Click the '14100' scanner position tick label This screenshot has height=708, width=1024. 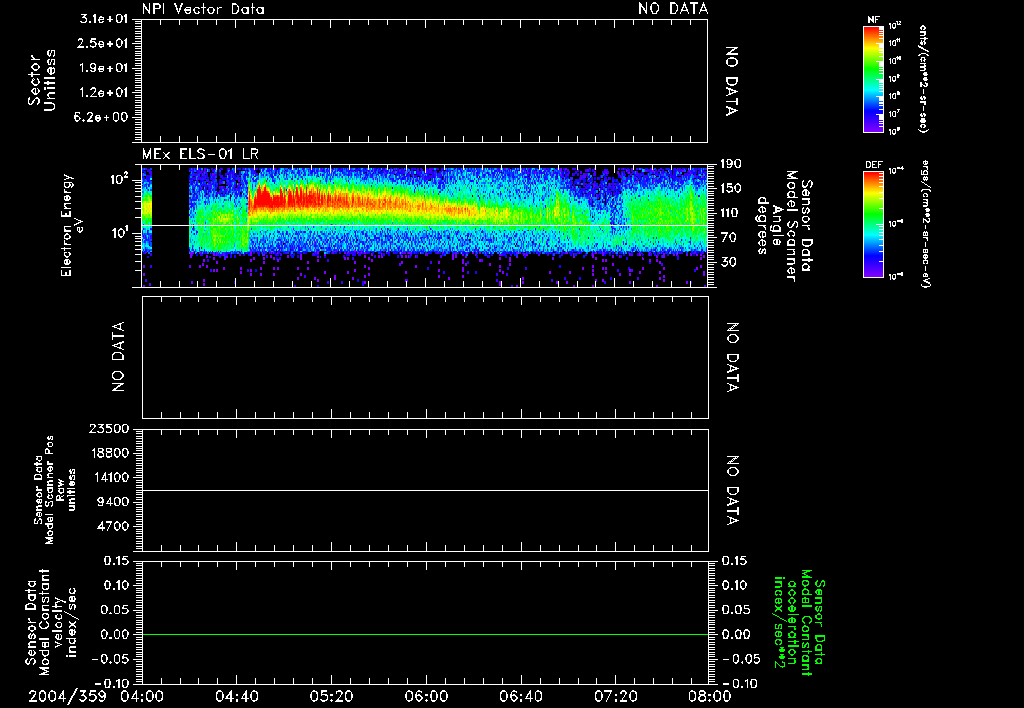pos(110,477)
